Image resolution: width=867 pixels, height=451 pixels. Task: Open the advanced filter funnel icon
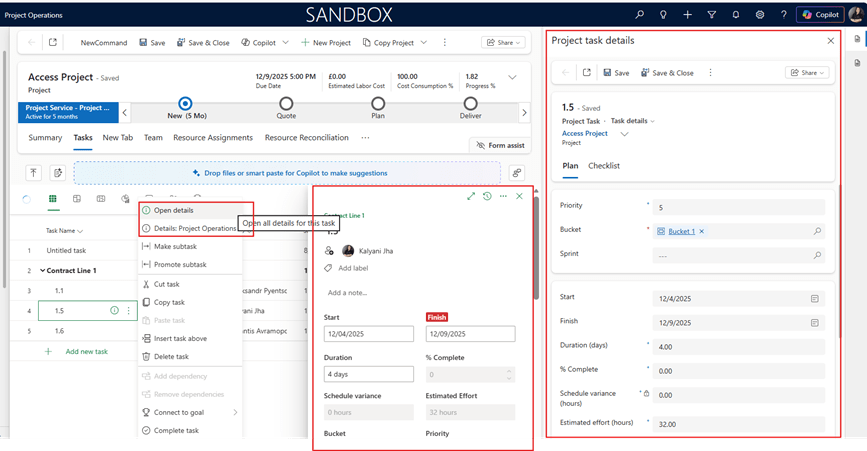712,15
